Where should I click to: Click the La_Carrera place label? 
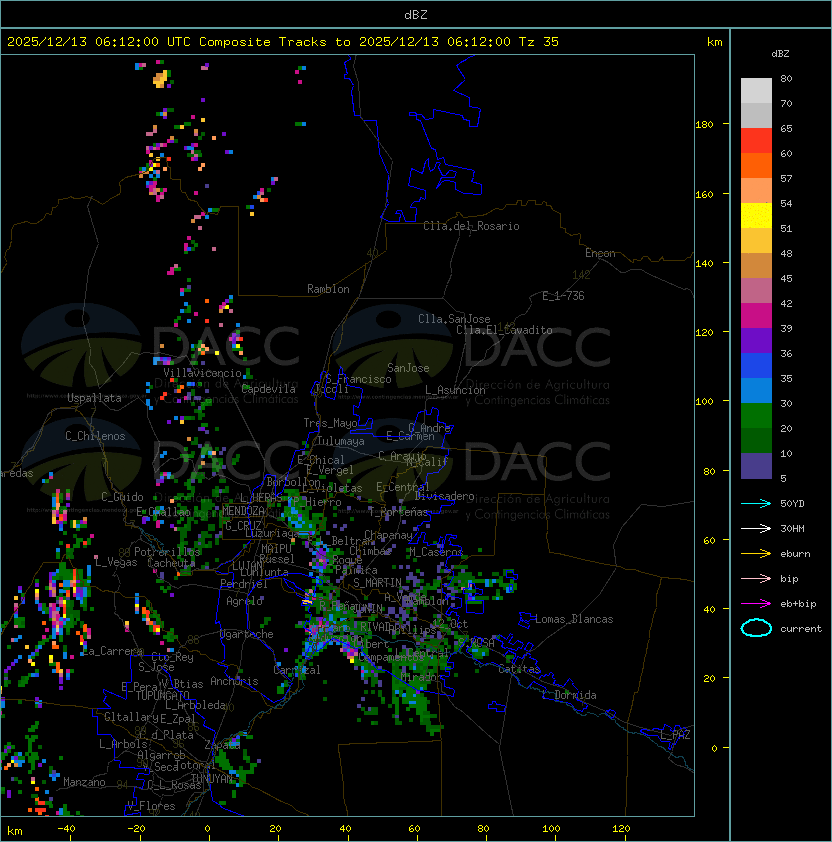pyautogui.click(x=112, y=651)
